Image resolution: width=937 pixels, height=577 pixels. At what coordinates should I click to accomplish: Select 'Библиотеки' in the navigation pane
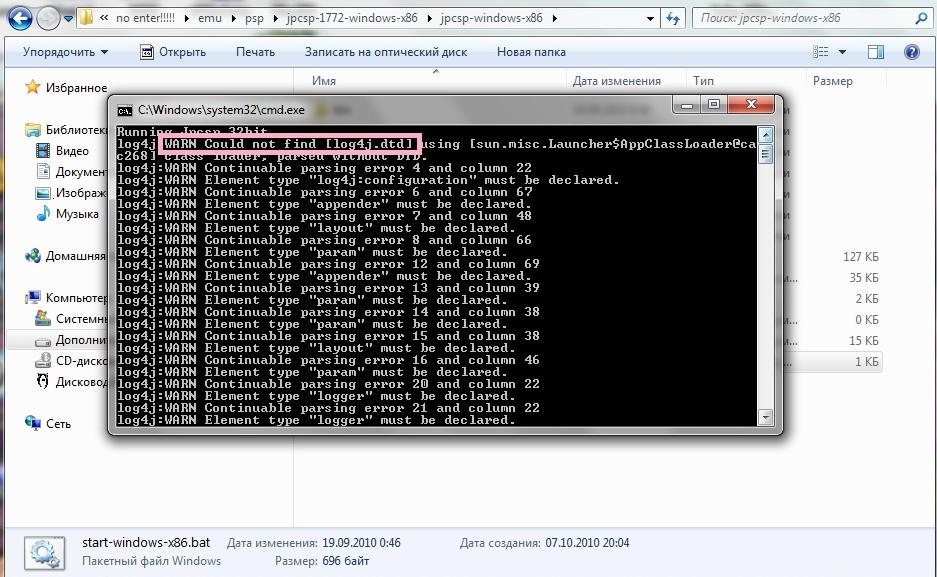[76, 130]
